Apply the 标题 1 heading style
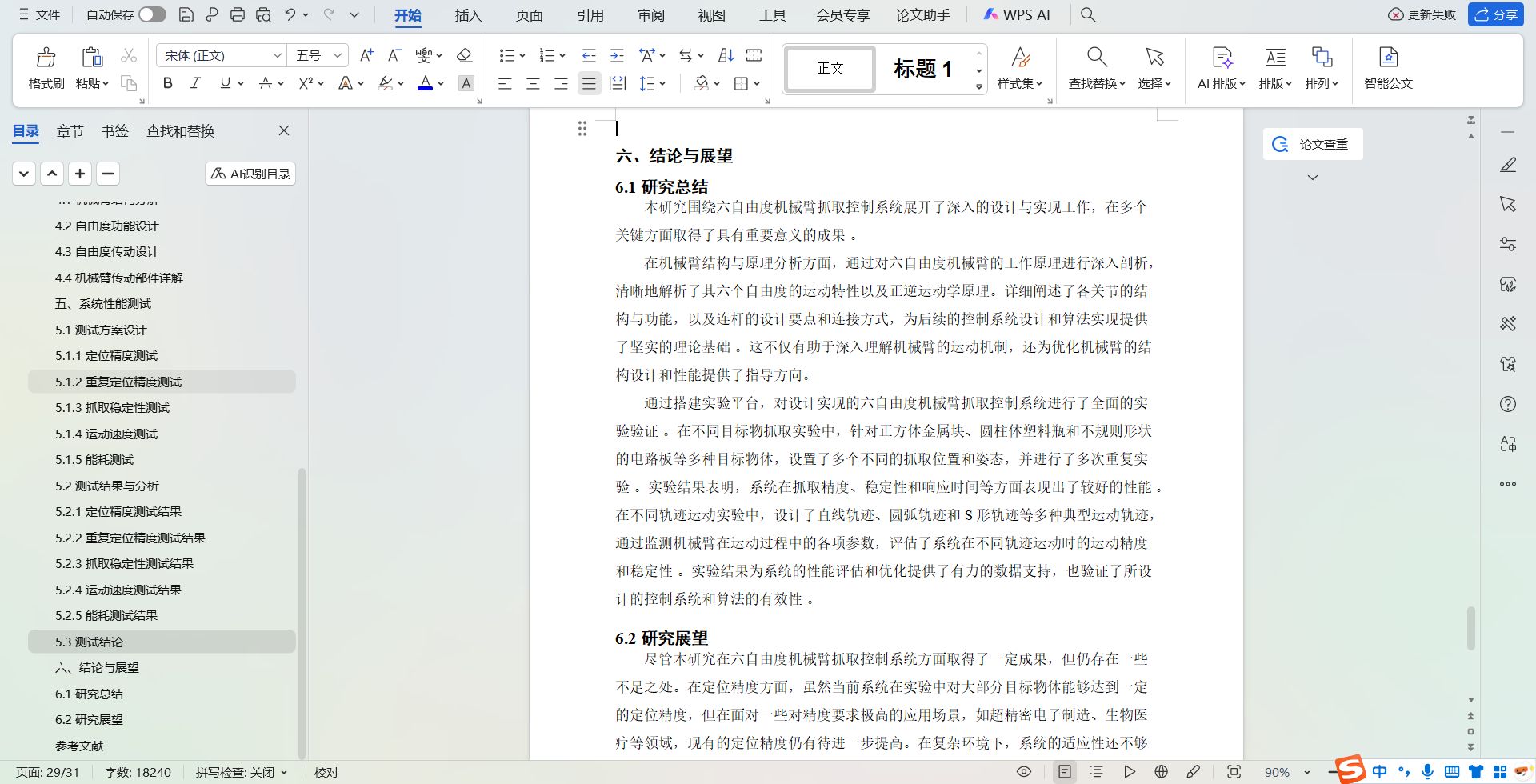The width and height of the screenshot is (1536, 784). (922, 69)
